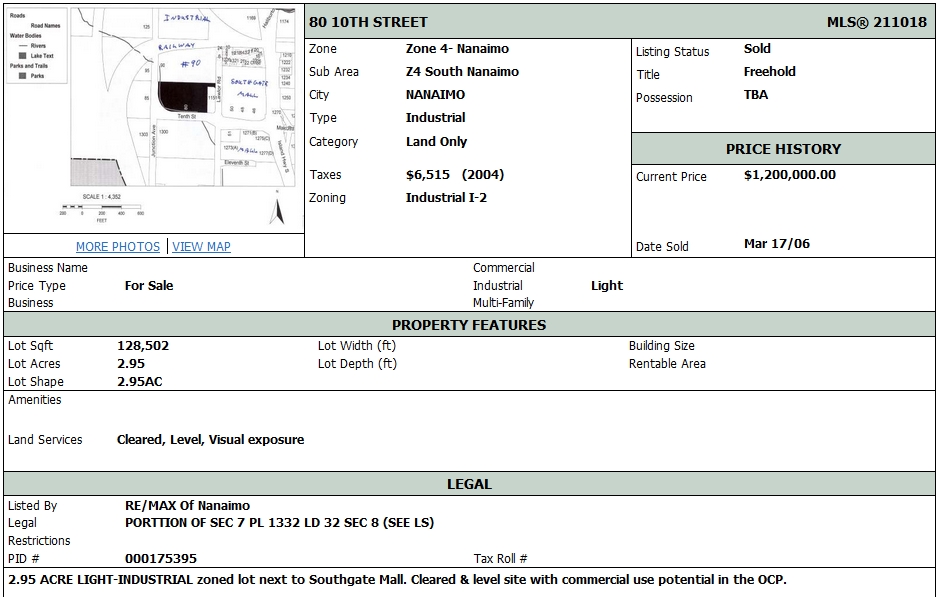Click the category value Land Only
This screenshot has width=940, height=597.
[436, 141]
